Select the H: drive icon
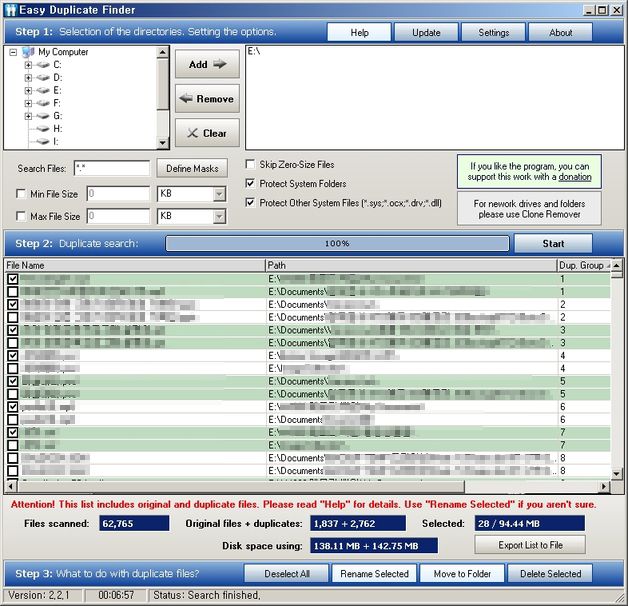 (x=42, y=129)
